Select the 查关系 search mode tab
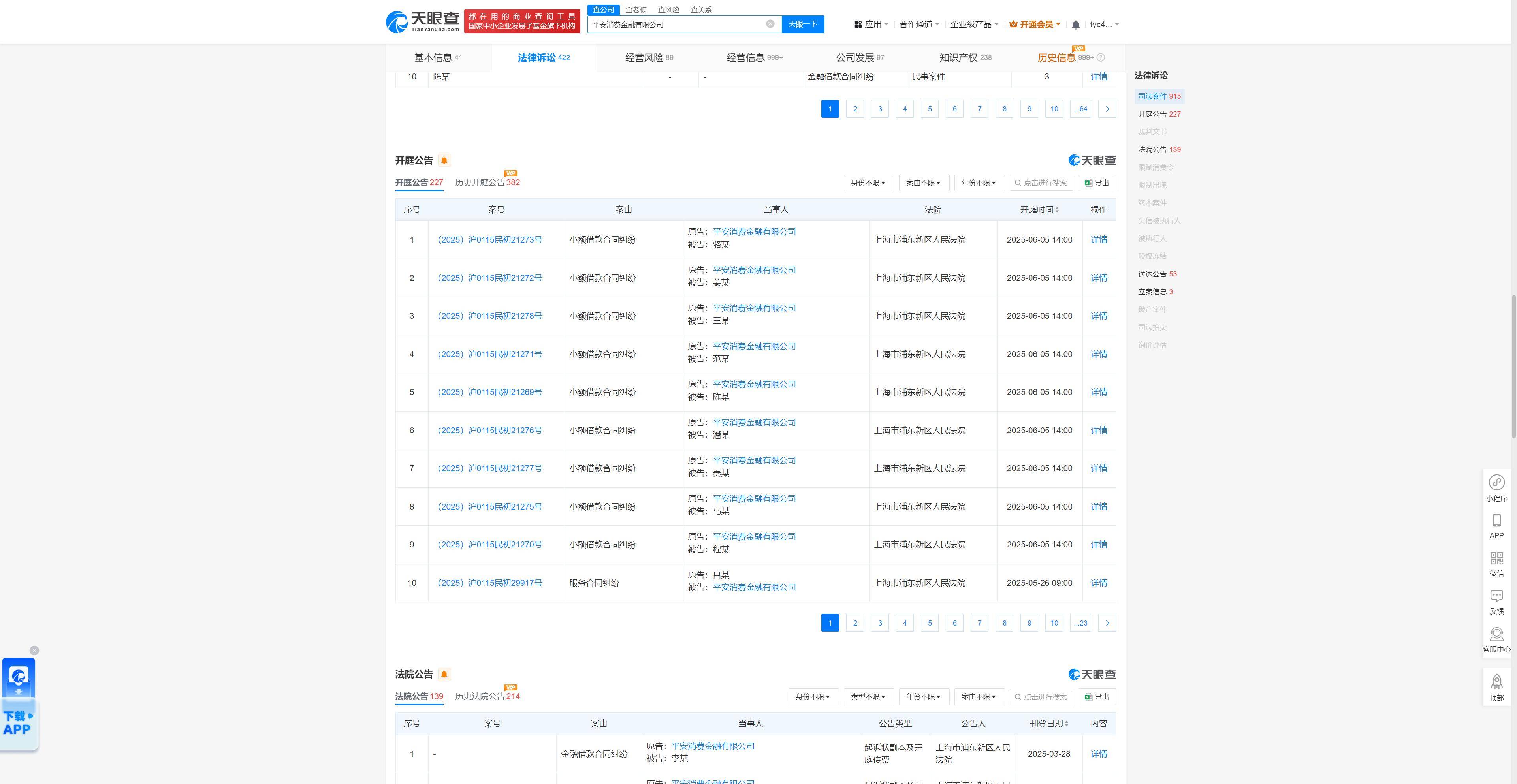This screenshot has height=784, width=1517. click(x=701, y=9)
